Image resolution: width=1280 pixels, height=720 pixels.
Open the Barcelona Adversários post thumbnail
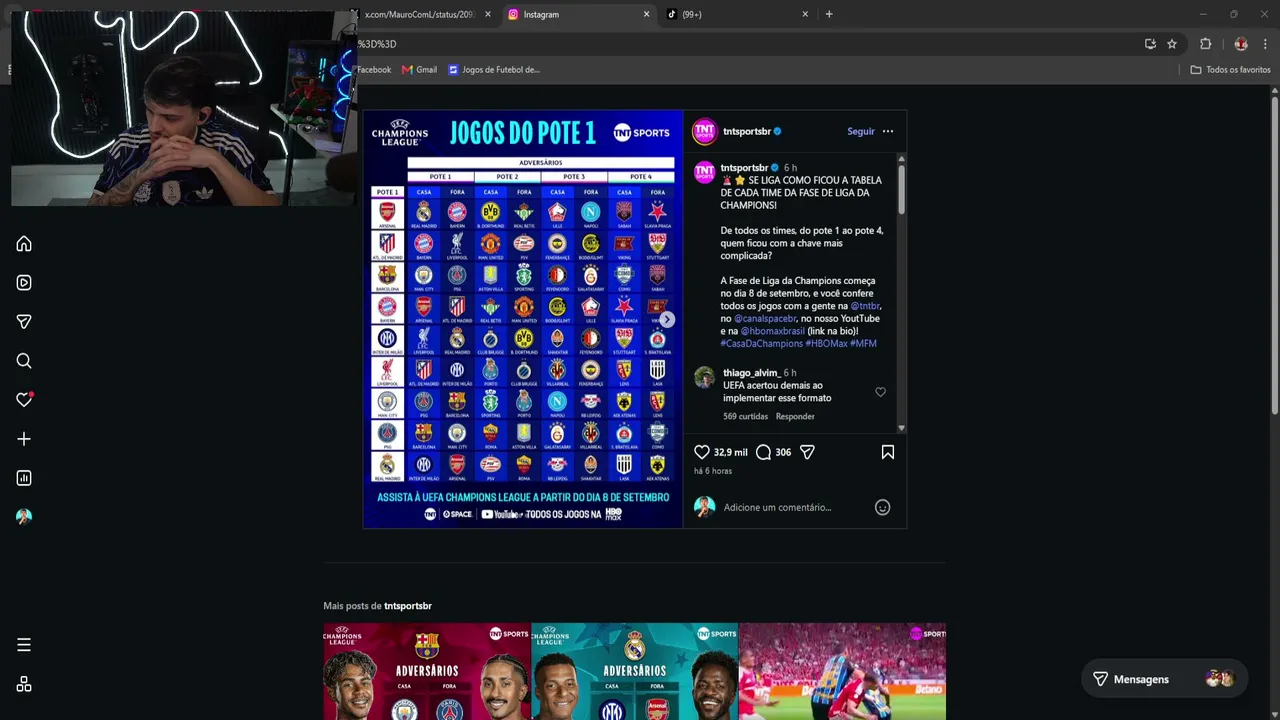click(427, 671)
